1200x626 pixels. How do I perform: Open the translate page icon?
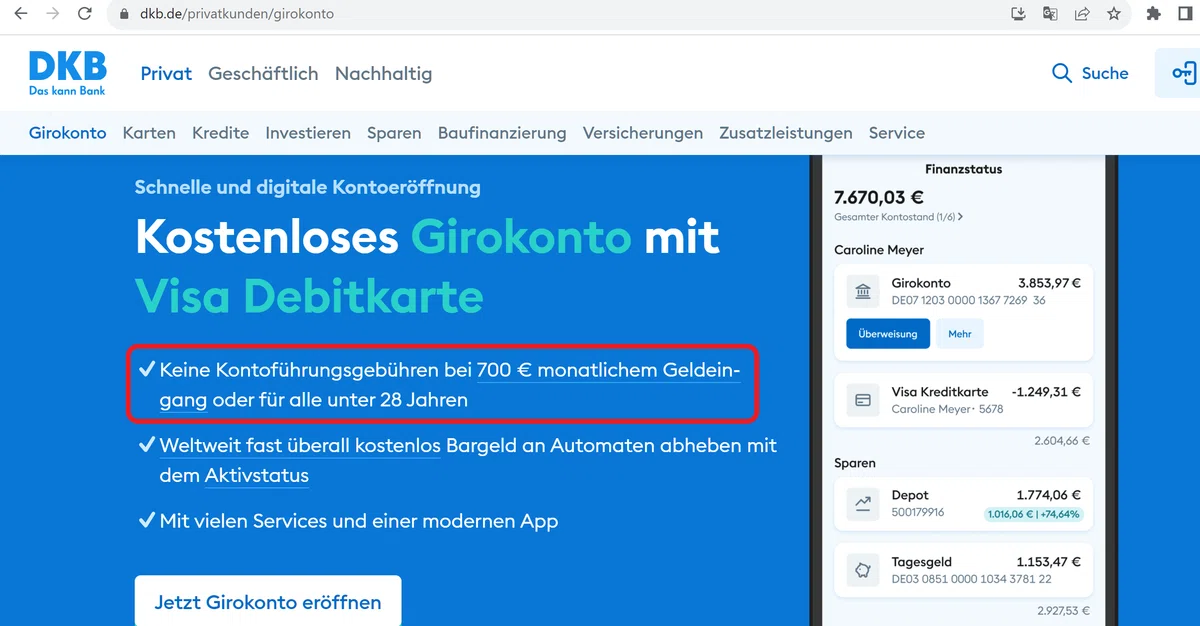click(x=1050, y=14)
